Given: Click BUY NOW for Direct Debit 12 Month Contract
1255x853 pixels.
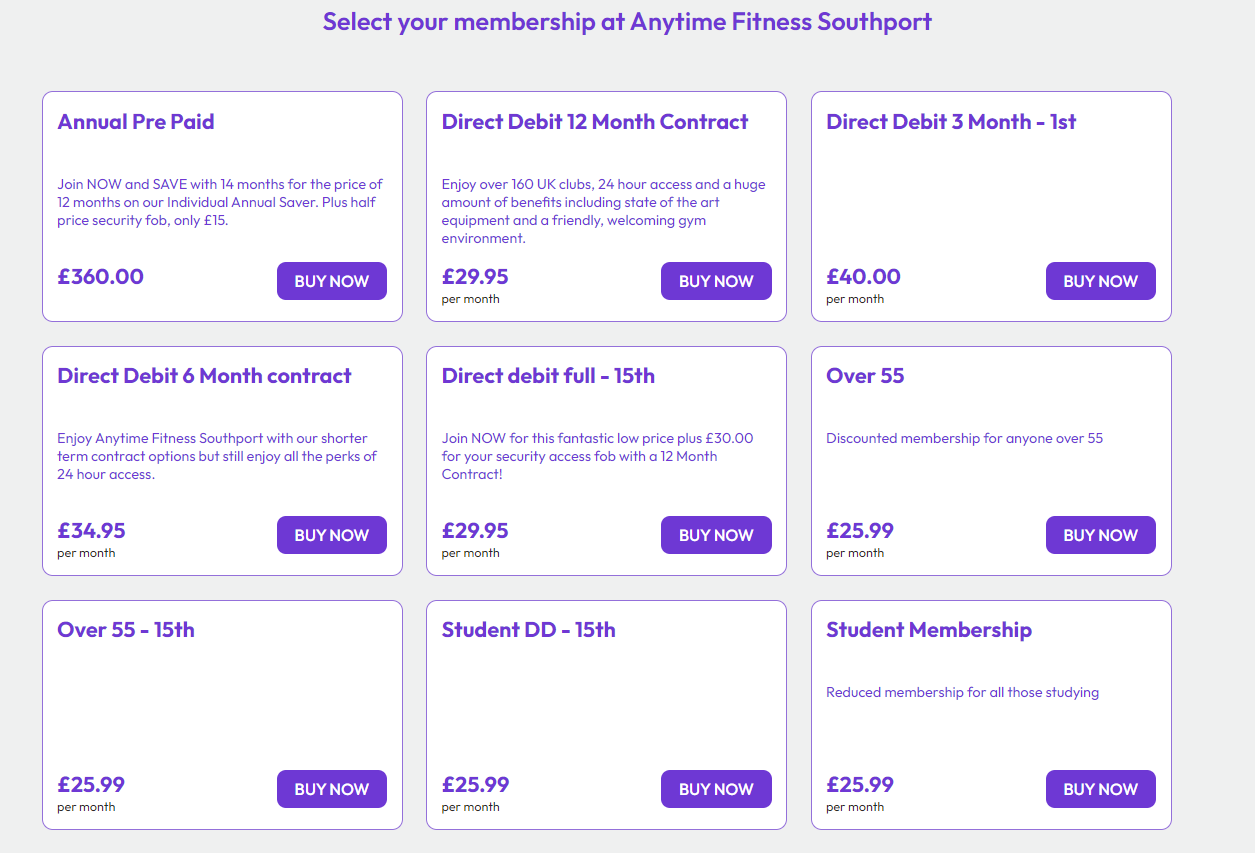Looking at the screenshot, I should [716, 281].
